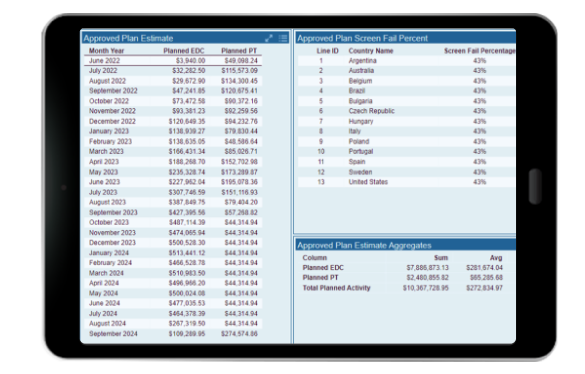Click the Line ID column header
Image resolution: width=585 pixels, height=374 pixels.
[327, 51]
